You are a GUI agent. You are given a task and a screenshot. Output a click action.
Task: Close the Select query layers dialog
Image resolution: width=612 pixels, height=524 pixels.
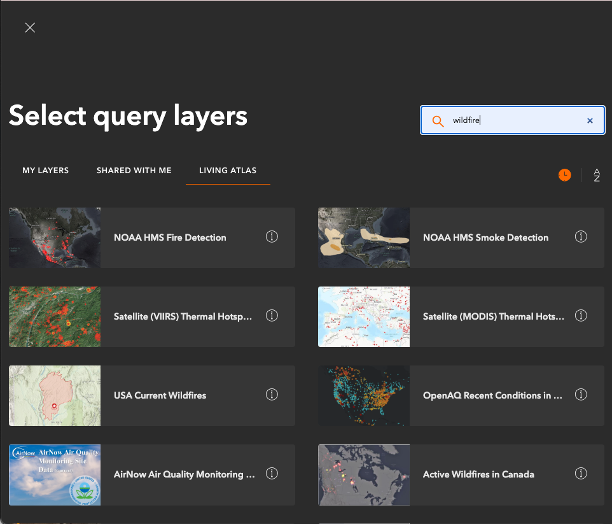click(x=30, y=28)
